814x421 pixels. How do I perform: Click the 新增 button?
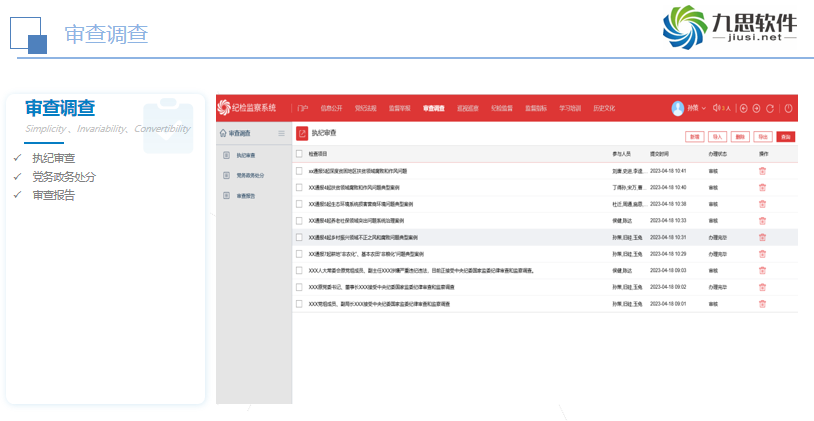[693, 135]
